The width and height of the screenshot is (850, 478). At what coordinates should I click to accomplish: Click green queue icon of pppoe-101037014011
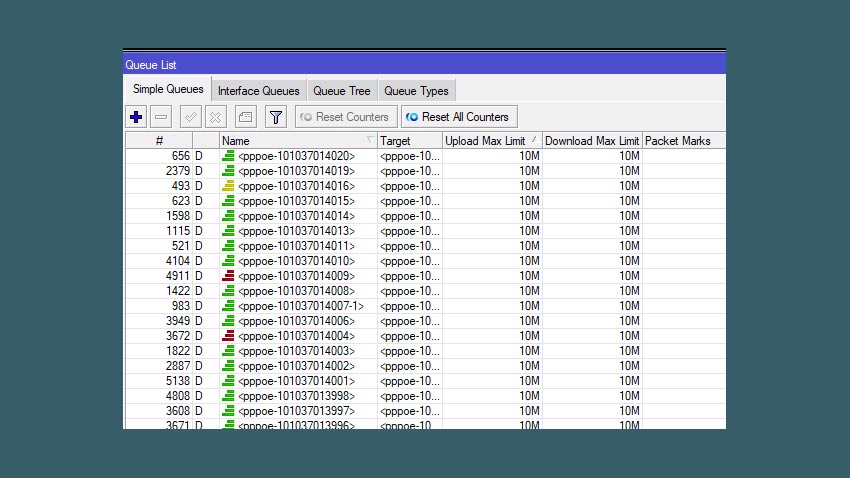pyautogui.click(x=228, y=246)
